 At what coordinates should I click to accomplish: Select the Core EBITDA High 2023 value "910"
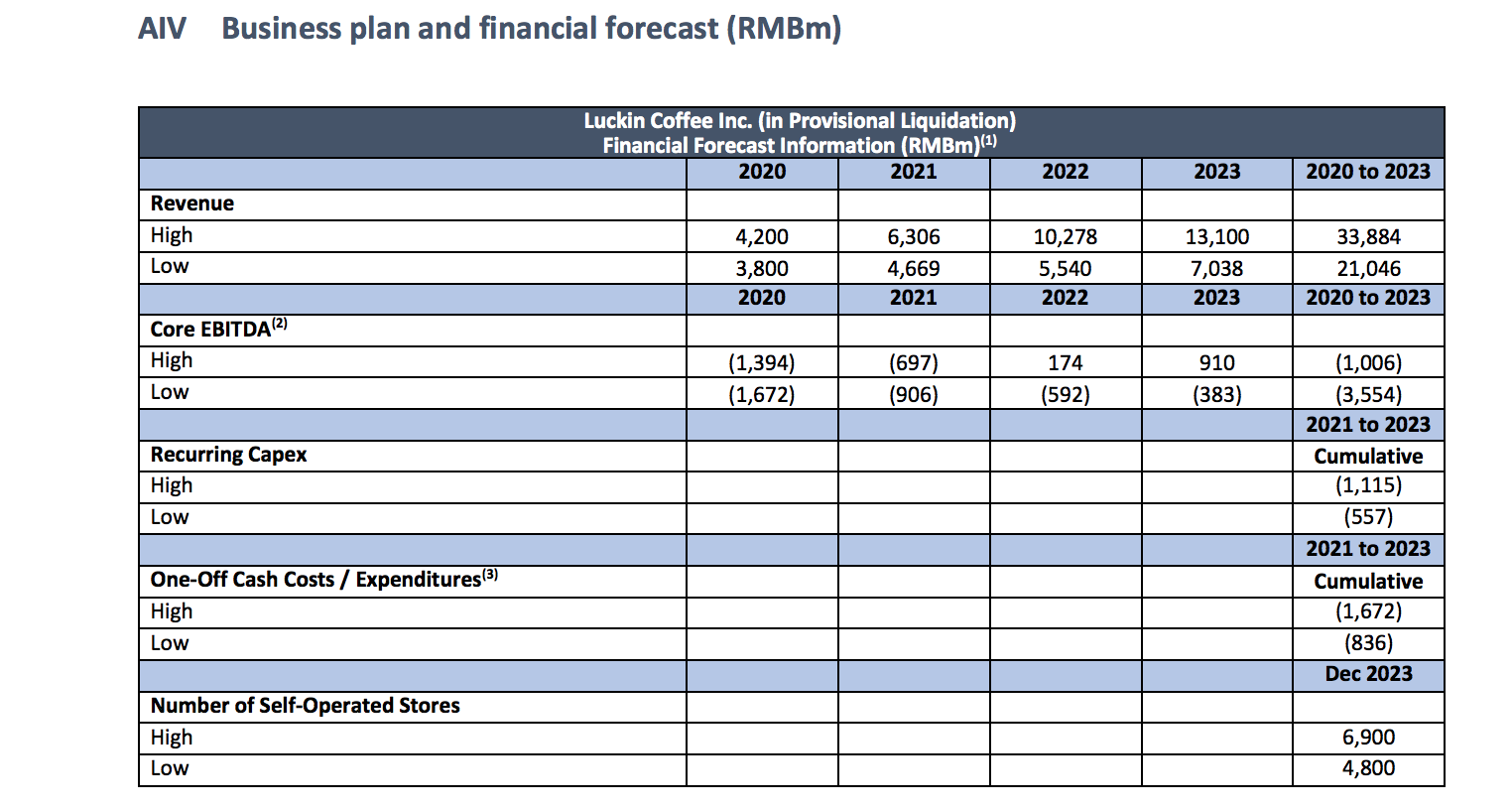1217,363
